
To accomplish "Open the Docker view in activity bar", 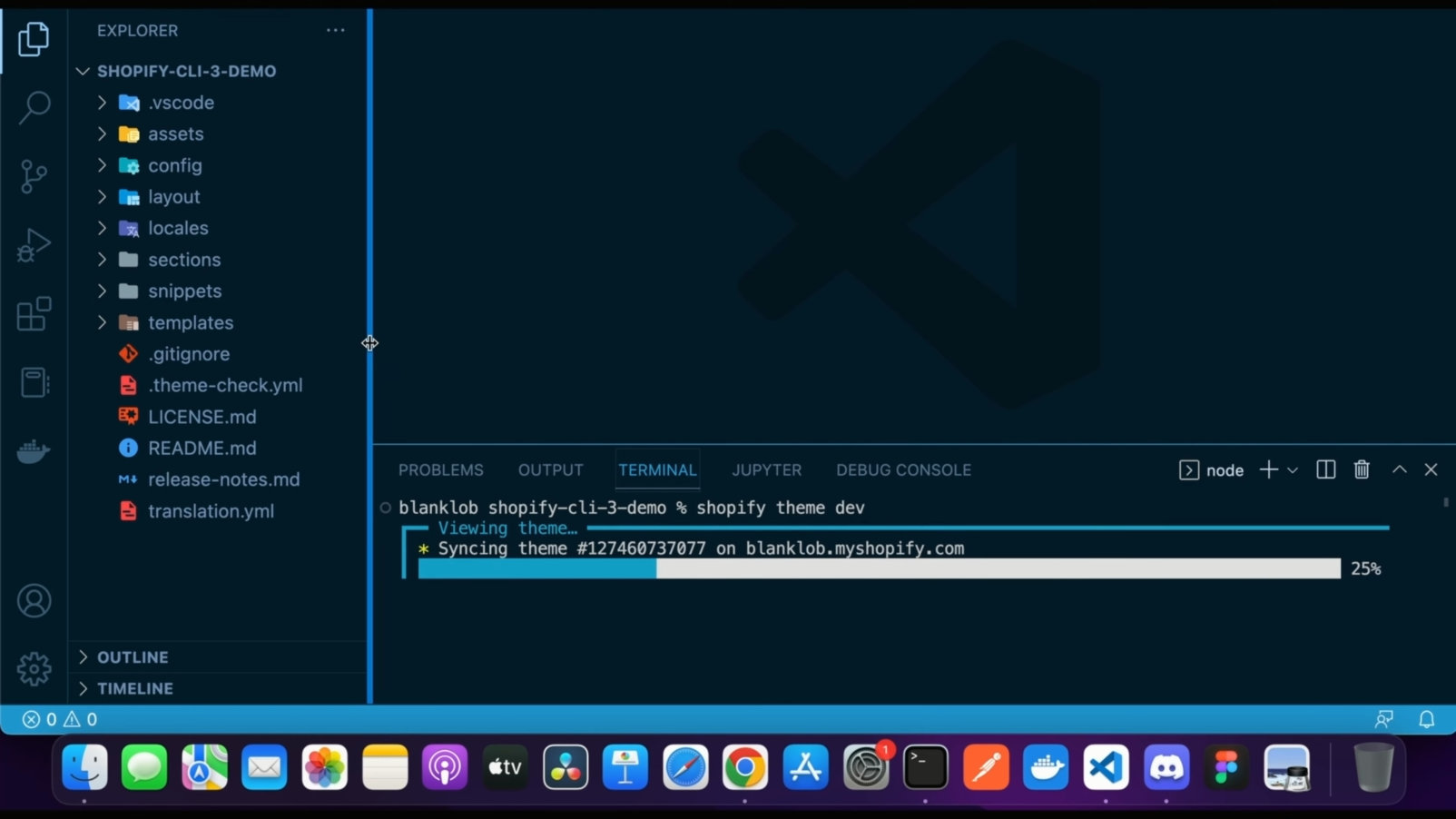I will 34,451.
